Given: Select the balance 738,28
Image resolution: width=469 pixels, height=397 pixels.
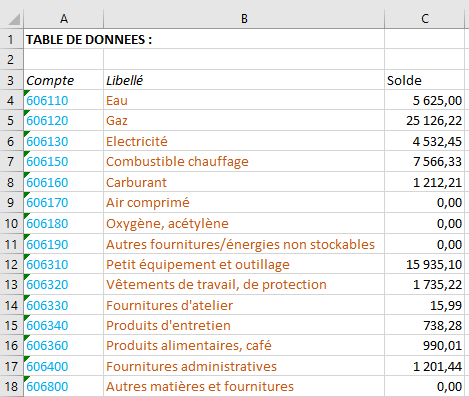Looking at the screenshot, I should [424, 325].
